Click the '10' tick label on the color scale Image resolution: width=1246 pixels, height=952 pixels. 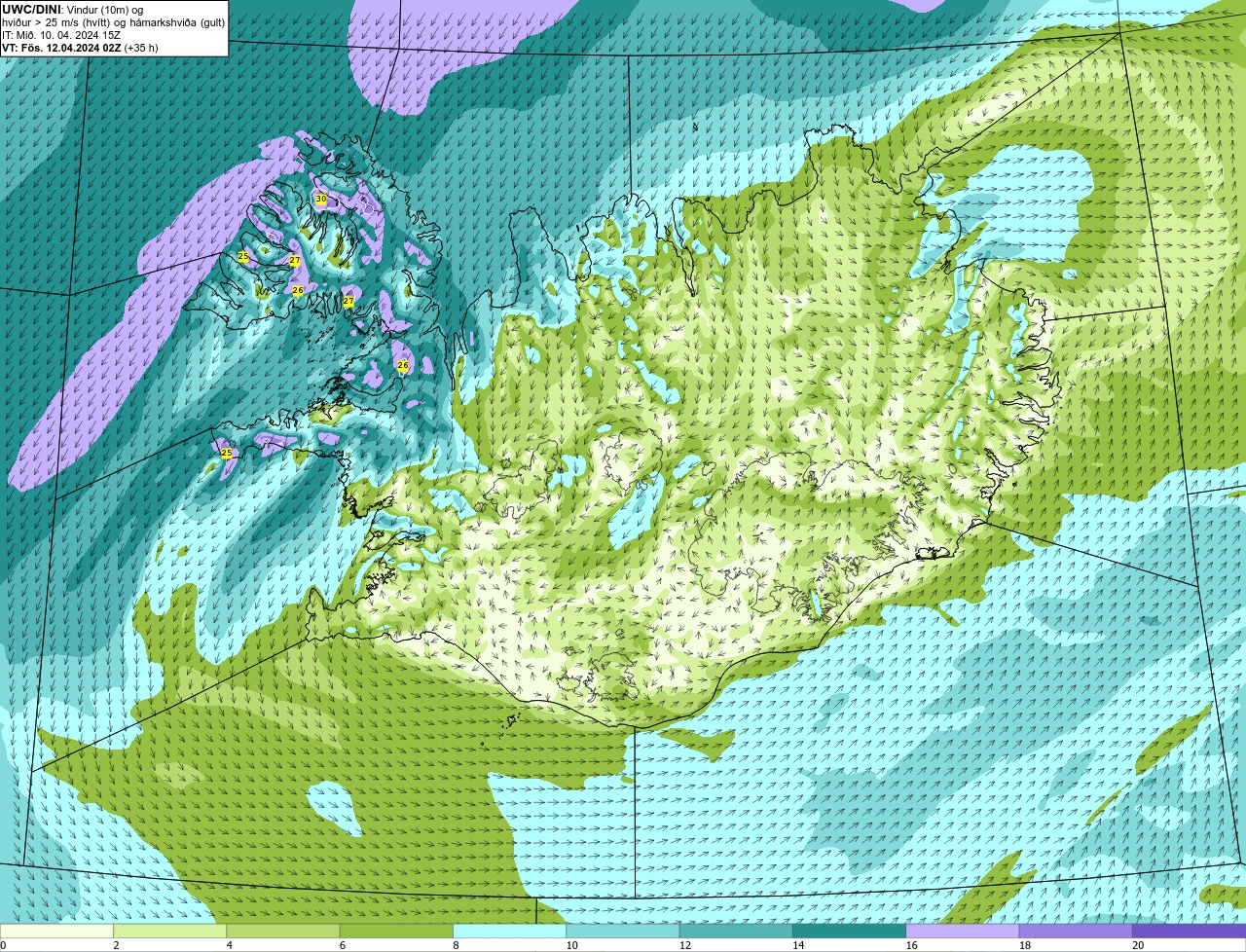point(571,945)
